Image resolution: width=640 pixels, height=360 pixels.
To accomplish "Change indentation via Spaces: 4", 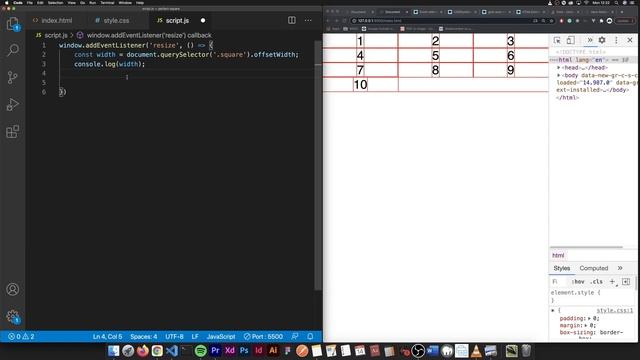I will (144, 336).
